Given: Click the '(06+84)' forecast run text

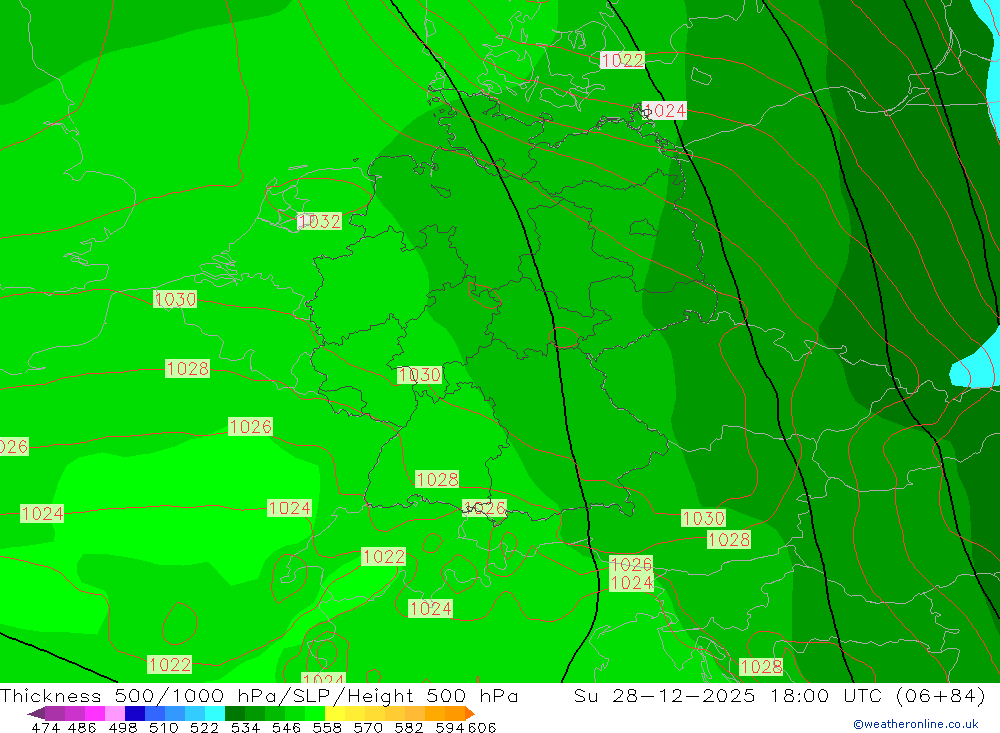Looking at the screenshot, I should pos(941,696).
